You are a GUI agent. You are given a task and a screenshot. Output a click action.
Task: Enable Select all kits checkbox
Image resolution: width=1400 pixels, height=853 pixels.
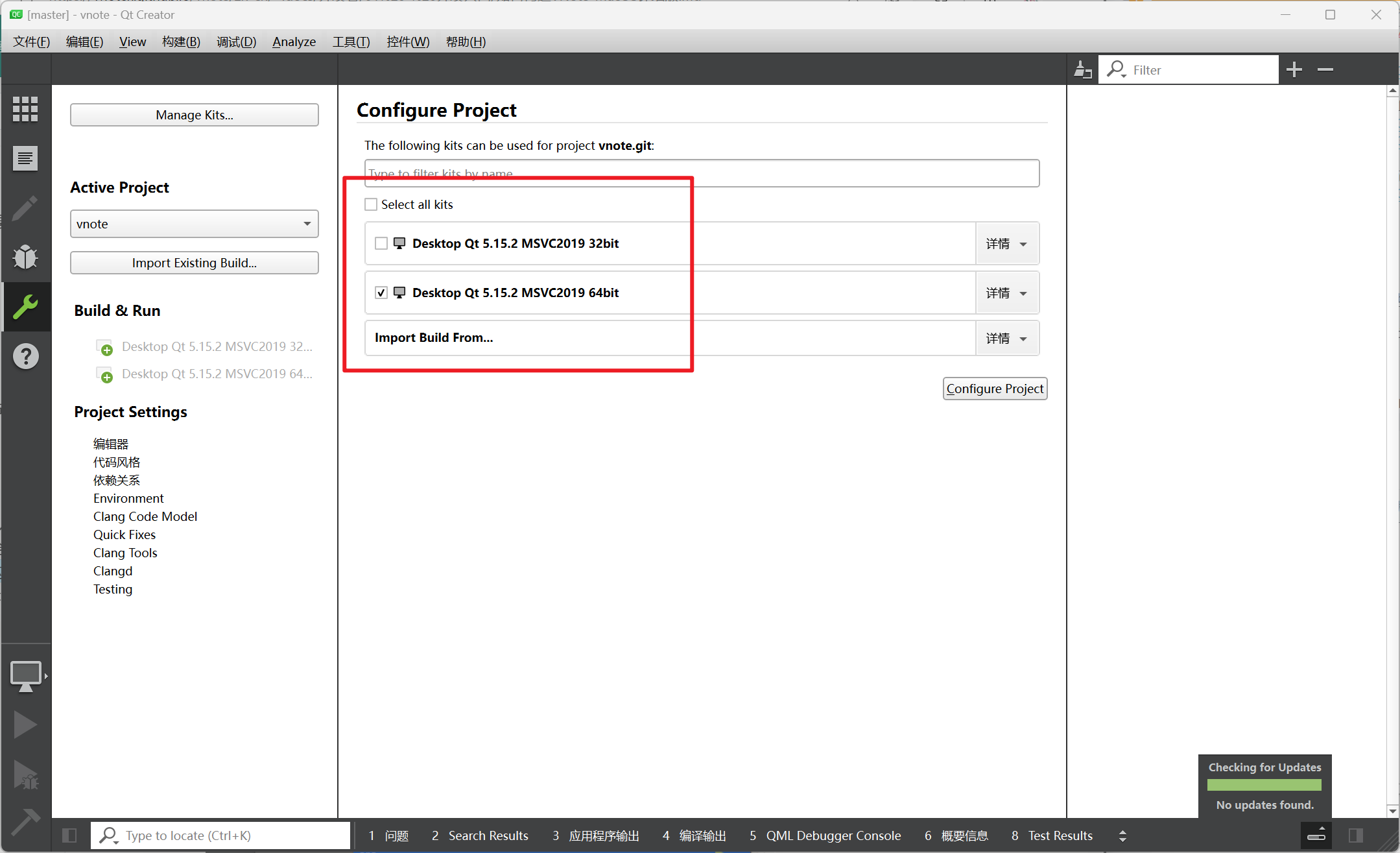[371, 204]
